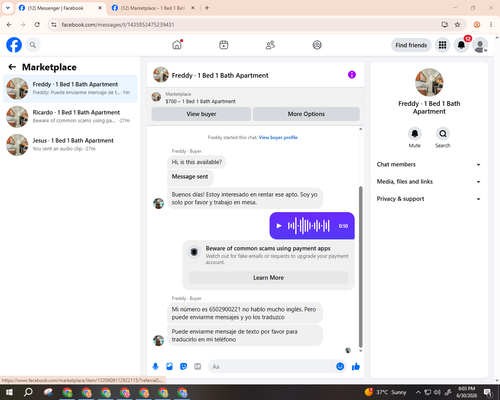Open Freddy conversation in the chat list
The height and width of the screenshot is (400, 500).
click(x=70, y=88)
